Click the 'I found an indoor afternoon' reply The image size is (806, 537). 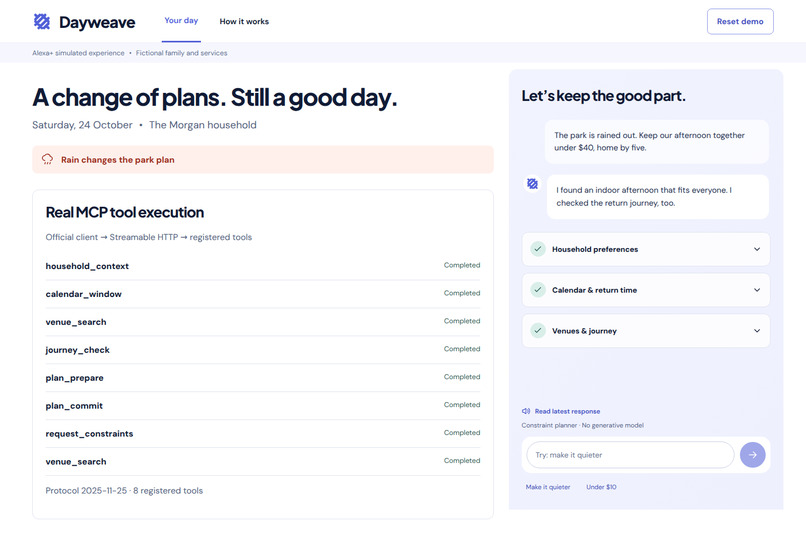pyautogui.click(x=658, y=196)
